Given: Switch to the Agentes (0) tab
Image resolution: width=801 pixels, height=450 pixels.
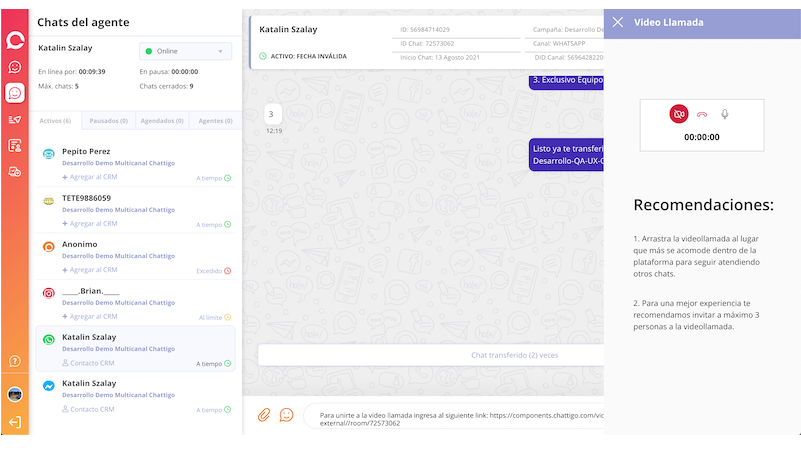Looking at the screenshot, I should [215, 121].
